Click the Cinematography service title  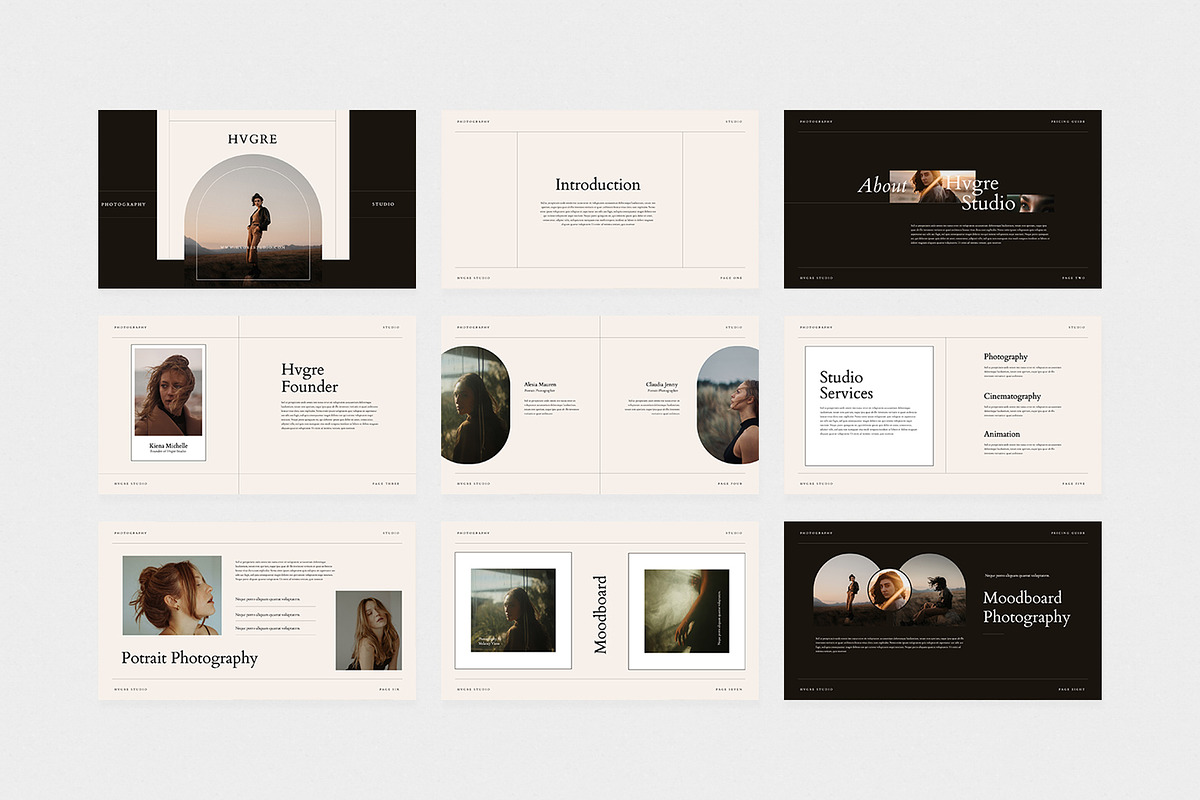(1012, 396)
